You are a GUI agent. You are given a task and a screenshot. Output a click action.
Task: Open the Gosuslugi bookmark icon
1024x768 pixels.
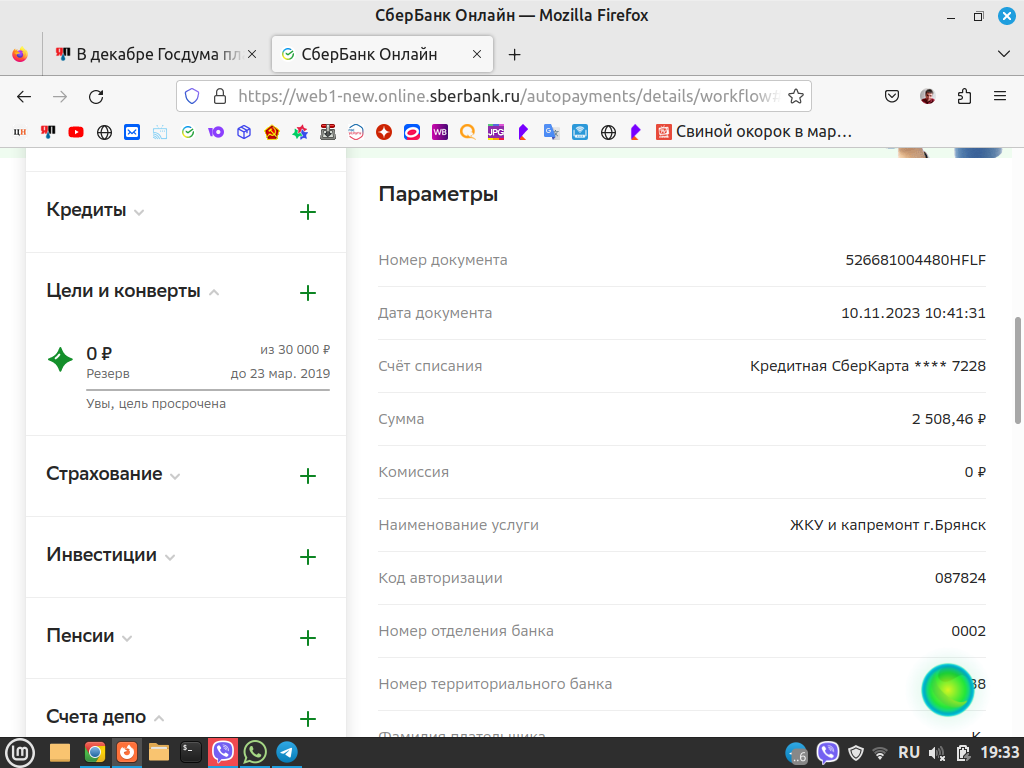tap(355, 132)
